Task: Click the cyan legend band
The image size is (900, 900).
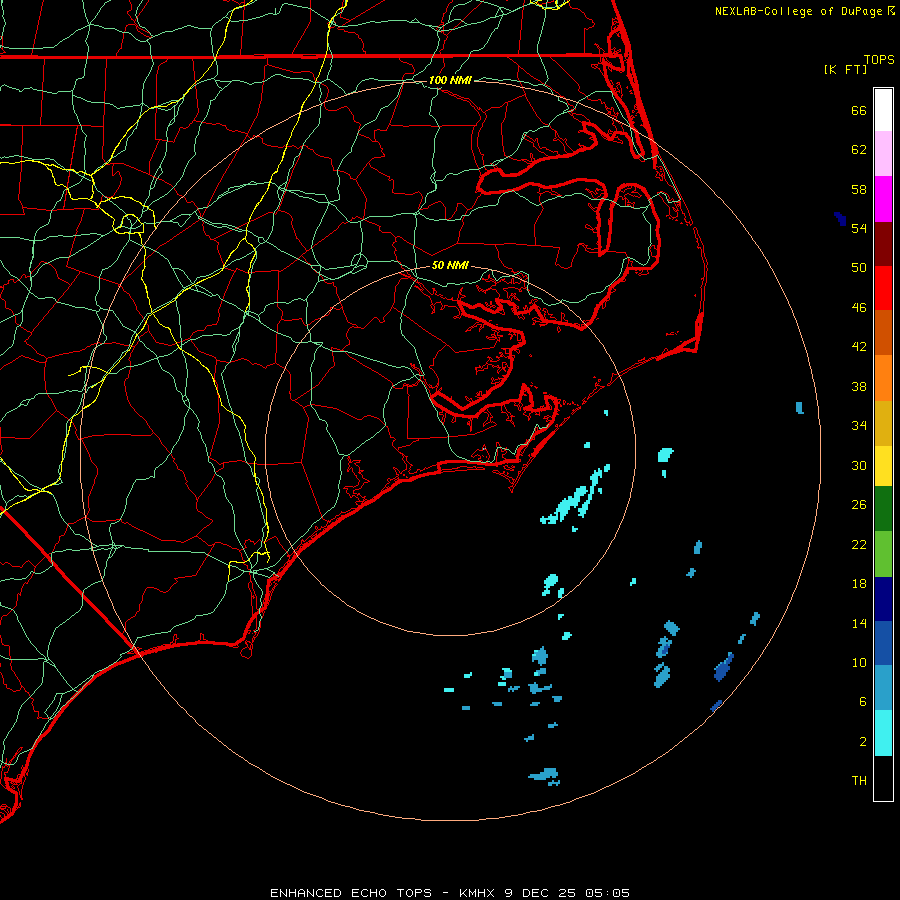Action: [883, 733]
